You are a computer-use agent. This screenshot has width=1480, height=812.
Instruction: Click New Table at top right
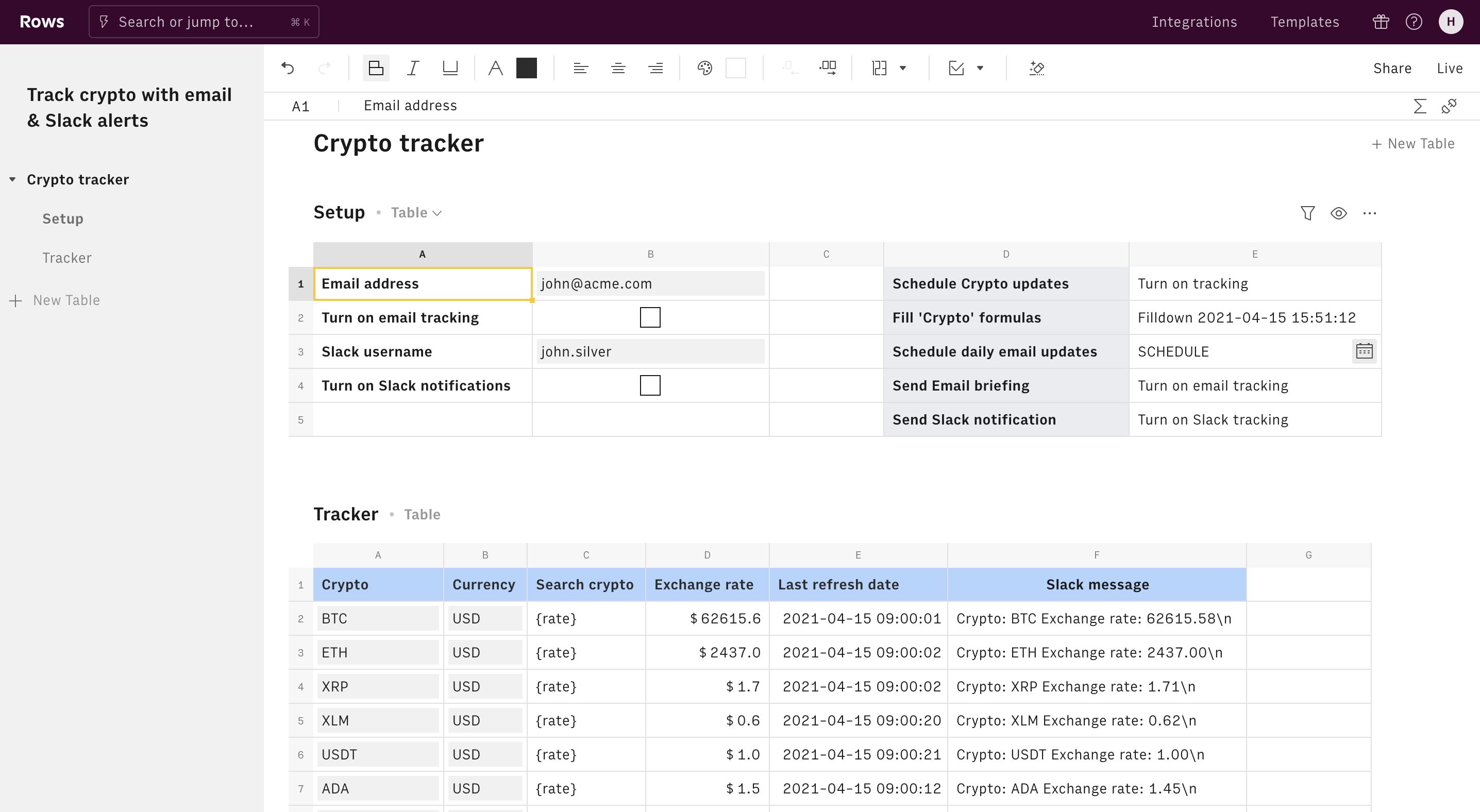tap(1413, 144)
